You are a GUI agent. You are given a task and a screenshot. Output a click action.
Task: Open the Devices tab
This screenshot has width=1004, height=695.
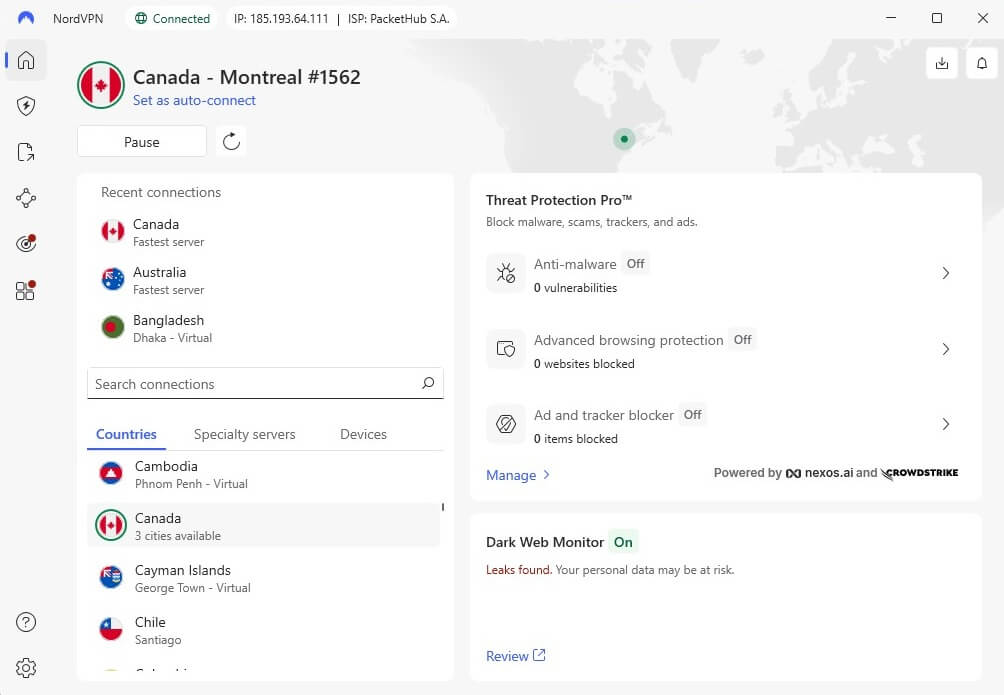(362, 434)
